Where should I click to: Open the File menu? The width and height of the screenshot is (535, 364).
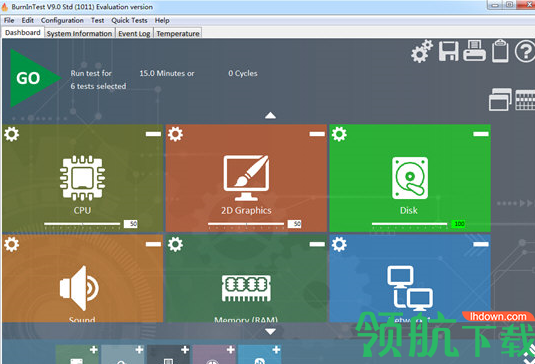pyautogui.click(x=9, y=20)
